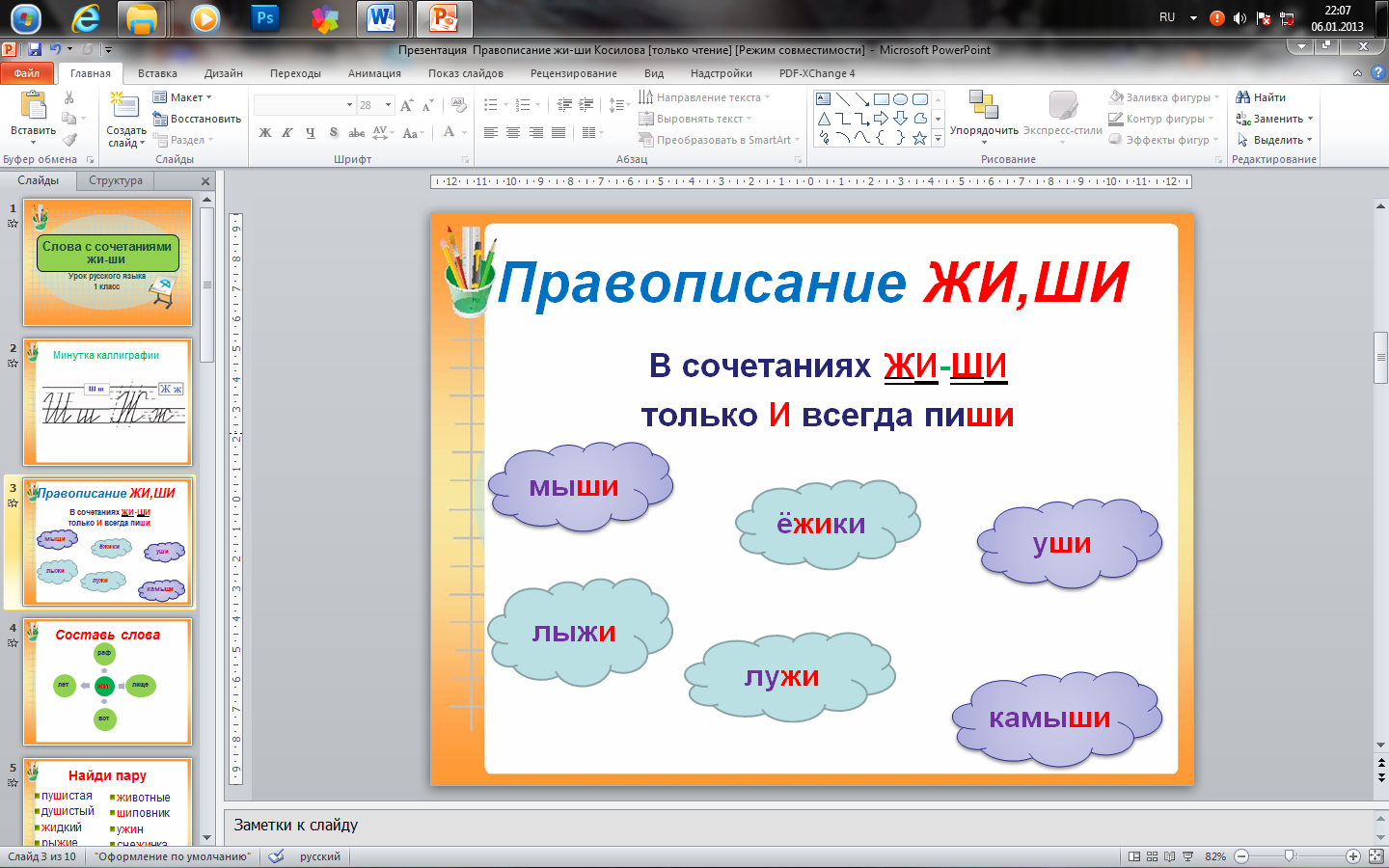Screen dimensions: 1389x868
Task: Start slideshow view from status bar
Action: coord(1187,856)
